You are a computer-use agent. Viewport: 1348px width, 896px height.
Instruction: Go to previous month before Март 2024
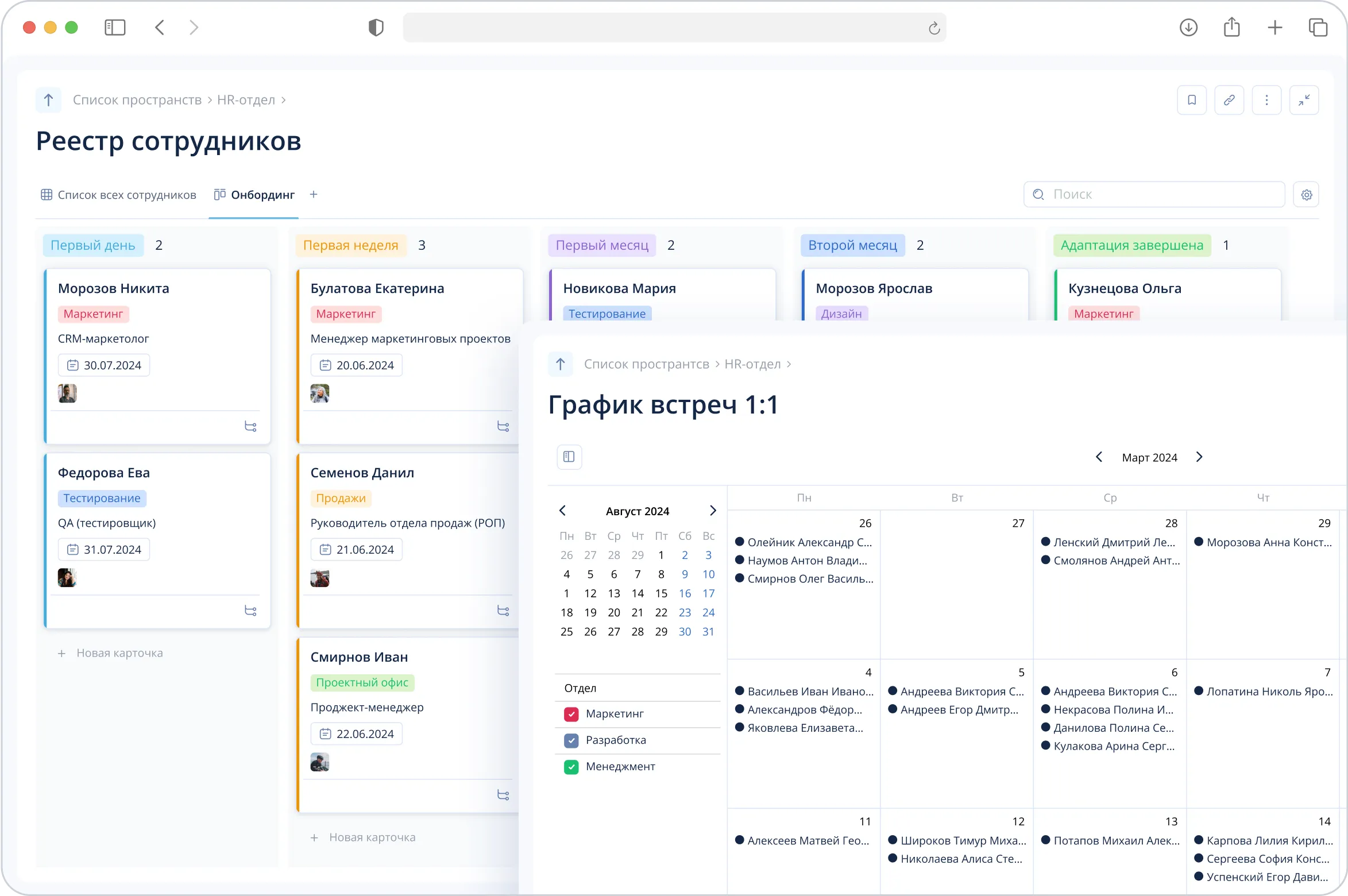coord(1099,457)
